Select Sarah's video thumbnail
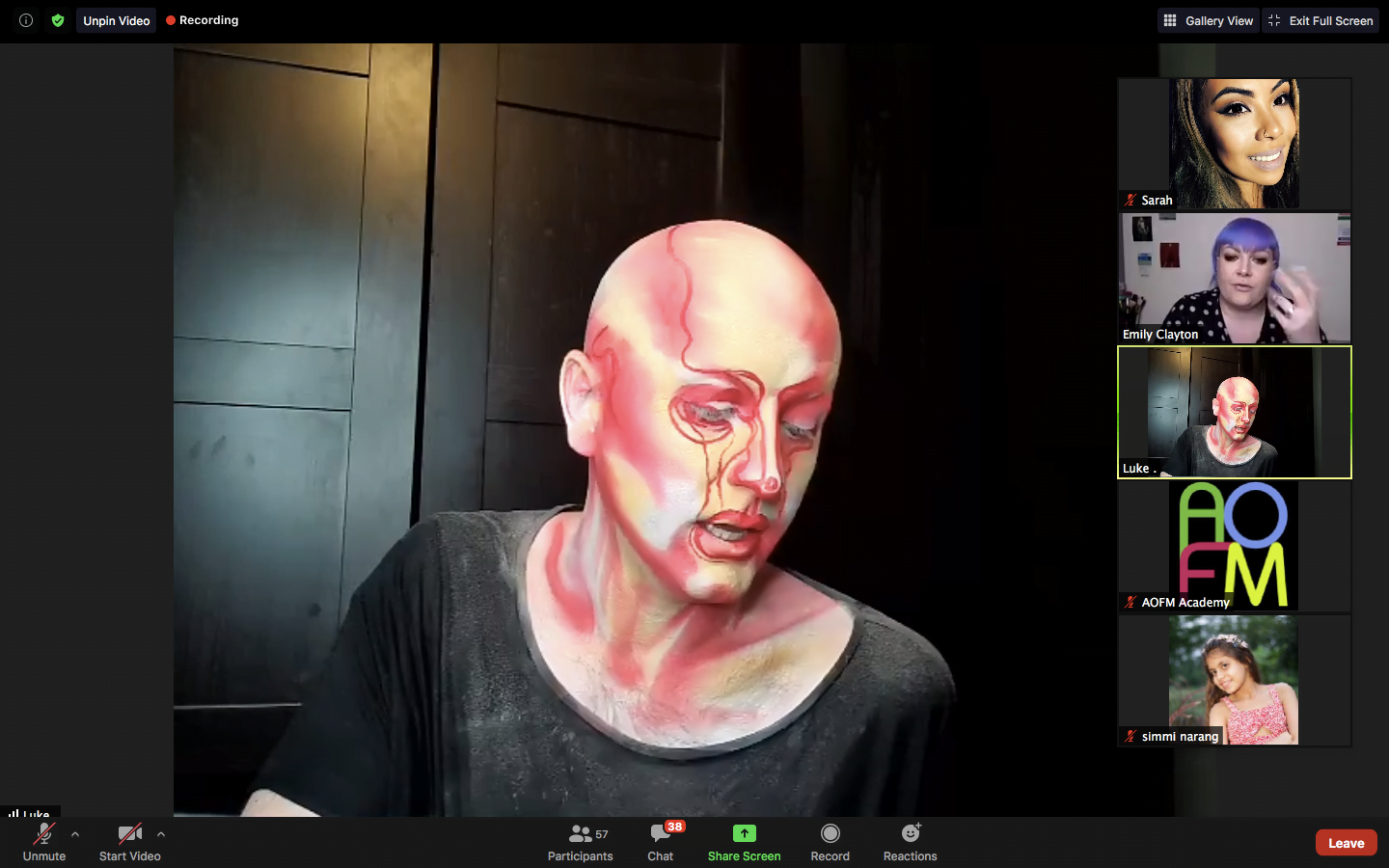1389x868 pixels. 1234,143
